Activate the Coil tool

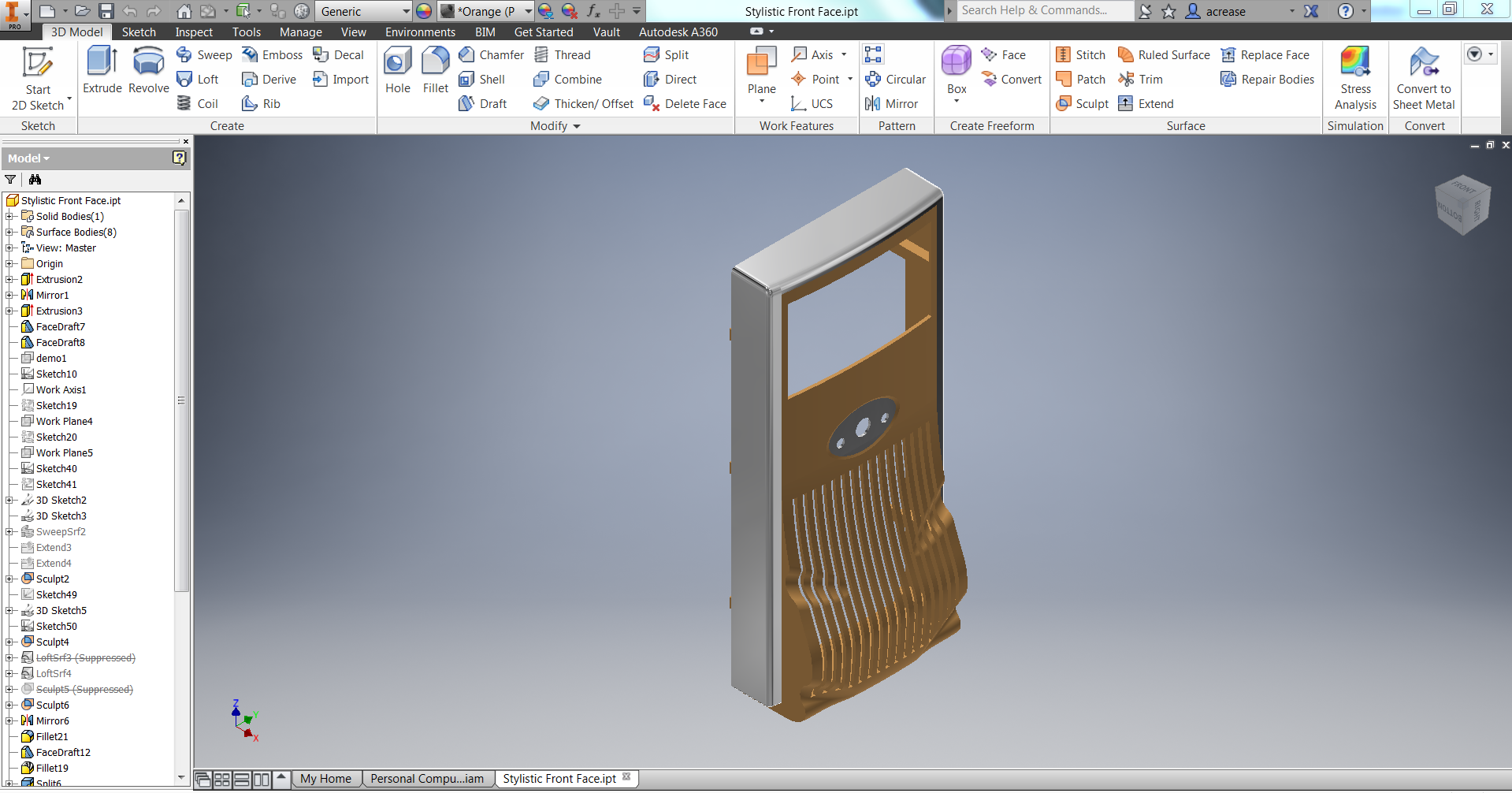[x=197, y=103]
